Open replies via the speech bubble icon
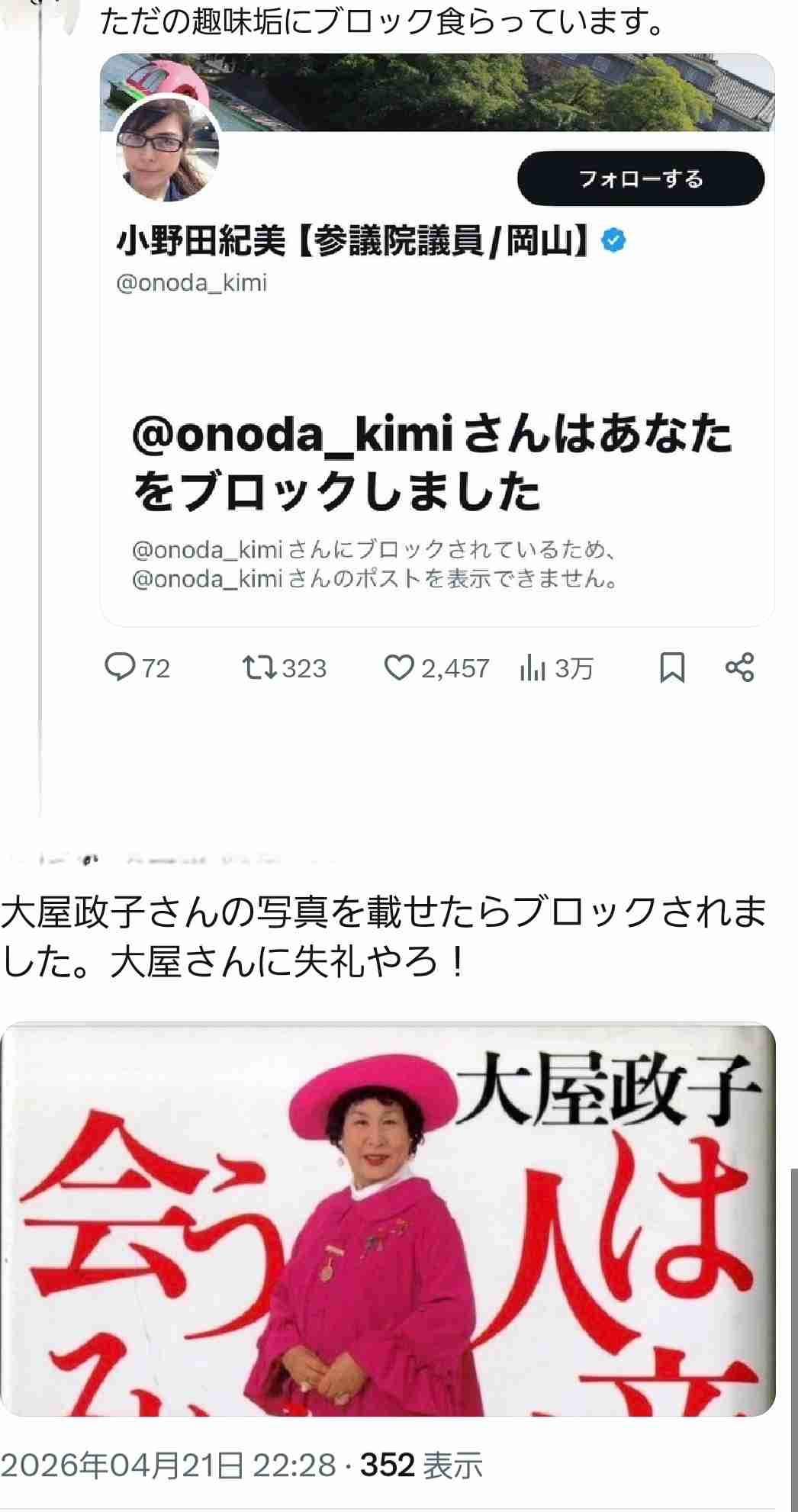Viewport: 798px width, 1512px height. (x=119, y=668)
